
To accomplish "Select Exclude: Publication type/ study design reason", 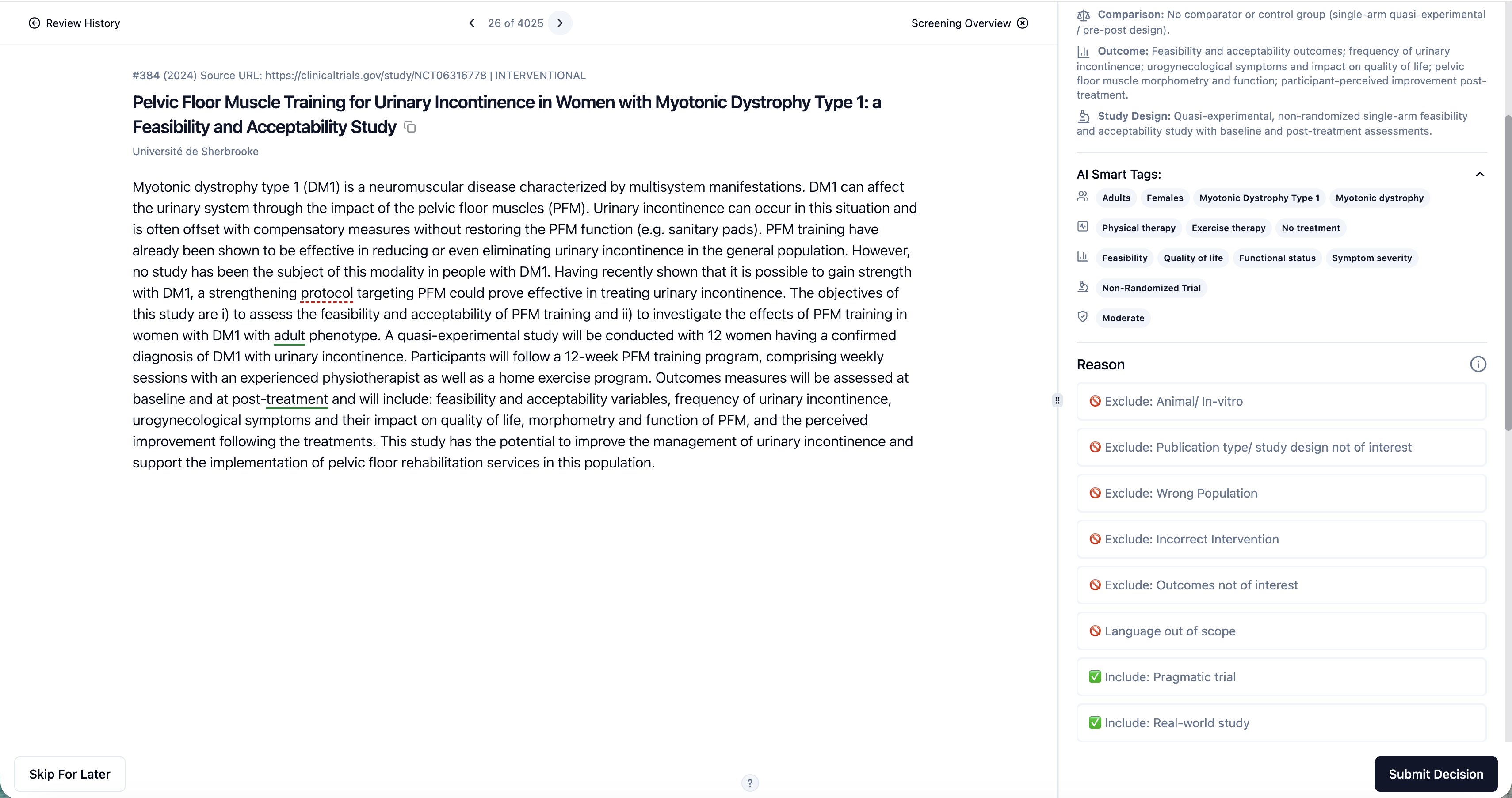I will 1281,447.
